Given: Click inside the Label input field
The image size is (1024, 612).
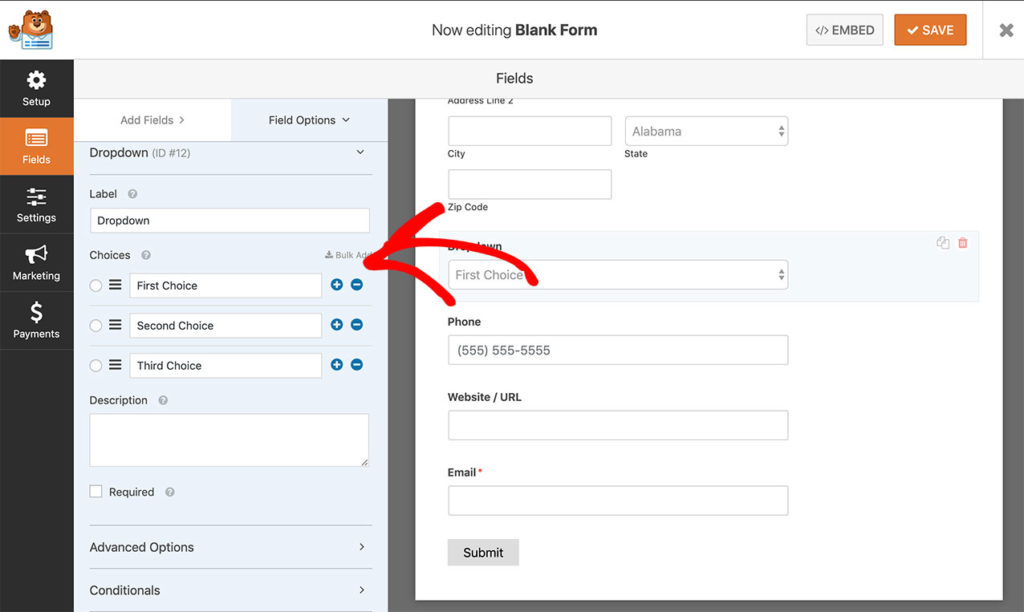Looking at the screenshot, I should (x=229, y=220).
